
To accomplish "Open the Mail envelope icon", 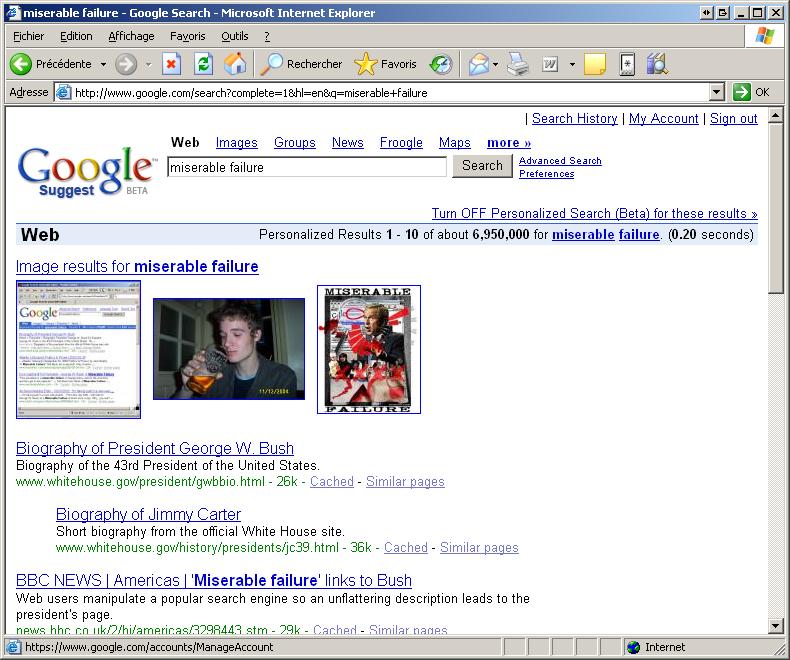I will (479, 64).
